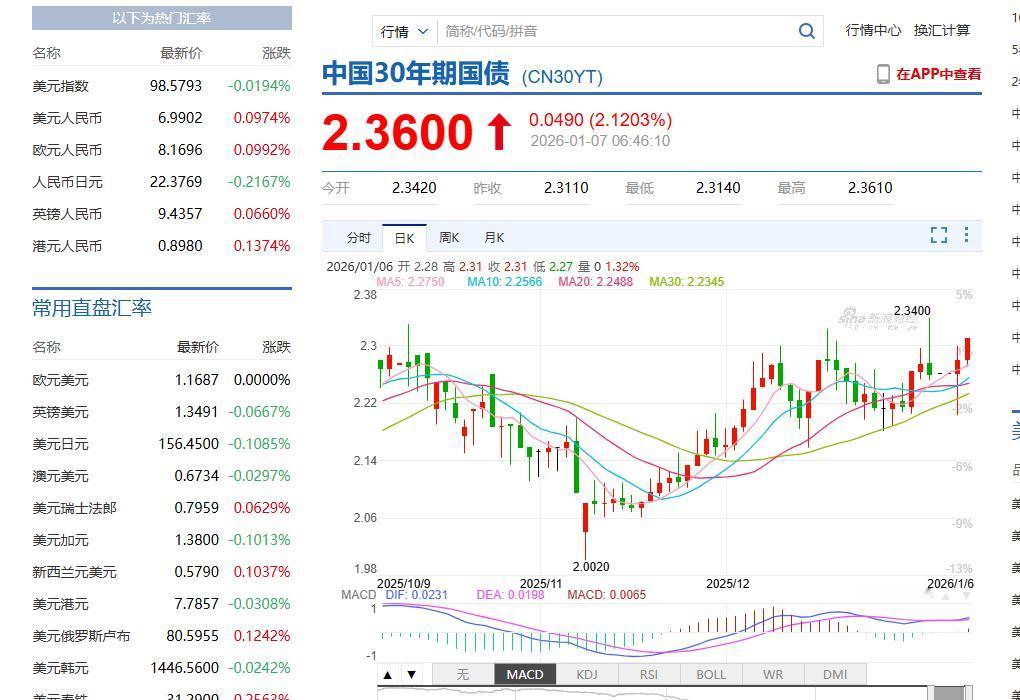Switch to the 月K monthly chart tab

pos(492,237)
